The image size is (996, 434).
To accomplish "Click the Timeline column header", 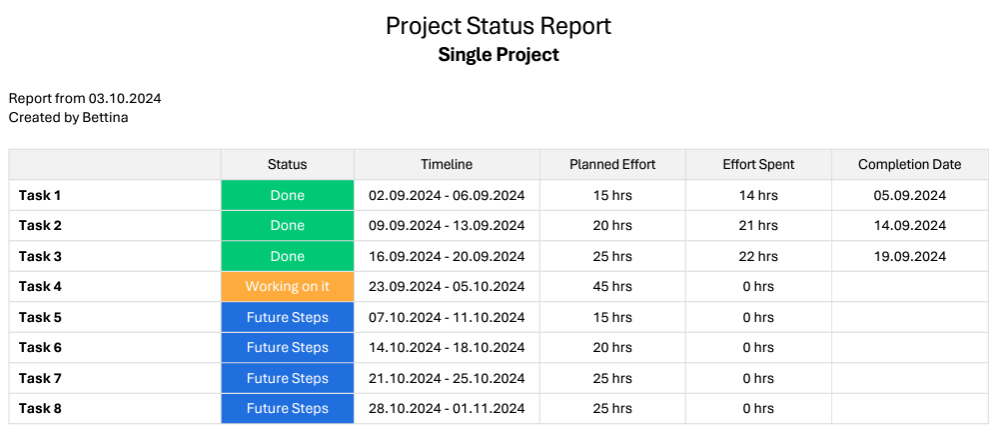I will point(446,164).
